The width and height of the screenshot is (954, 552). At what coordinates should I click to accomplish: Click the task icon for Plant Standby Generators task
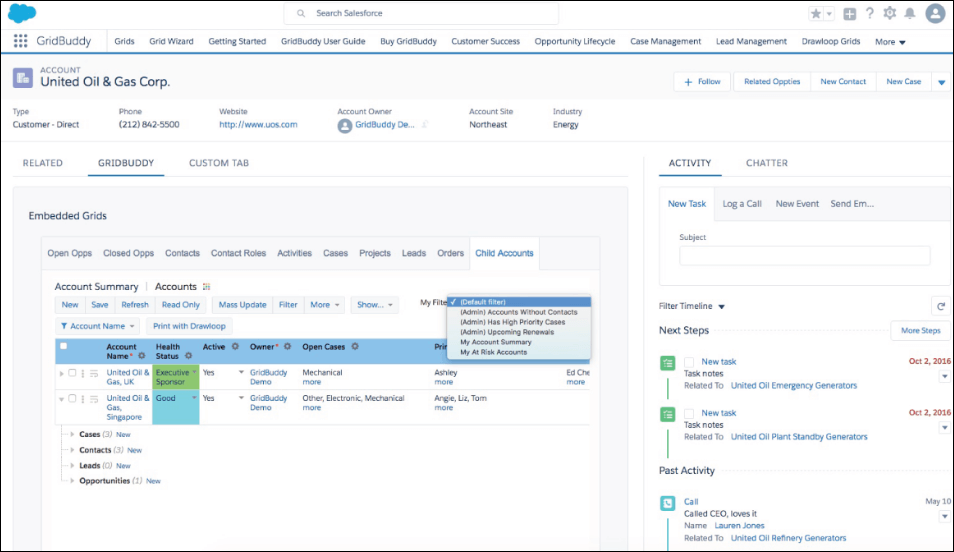[x=667, y=414]
